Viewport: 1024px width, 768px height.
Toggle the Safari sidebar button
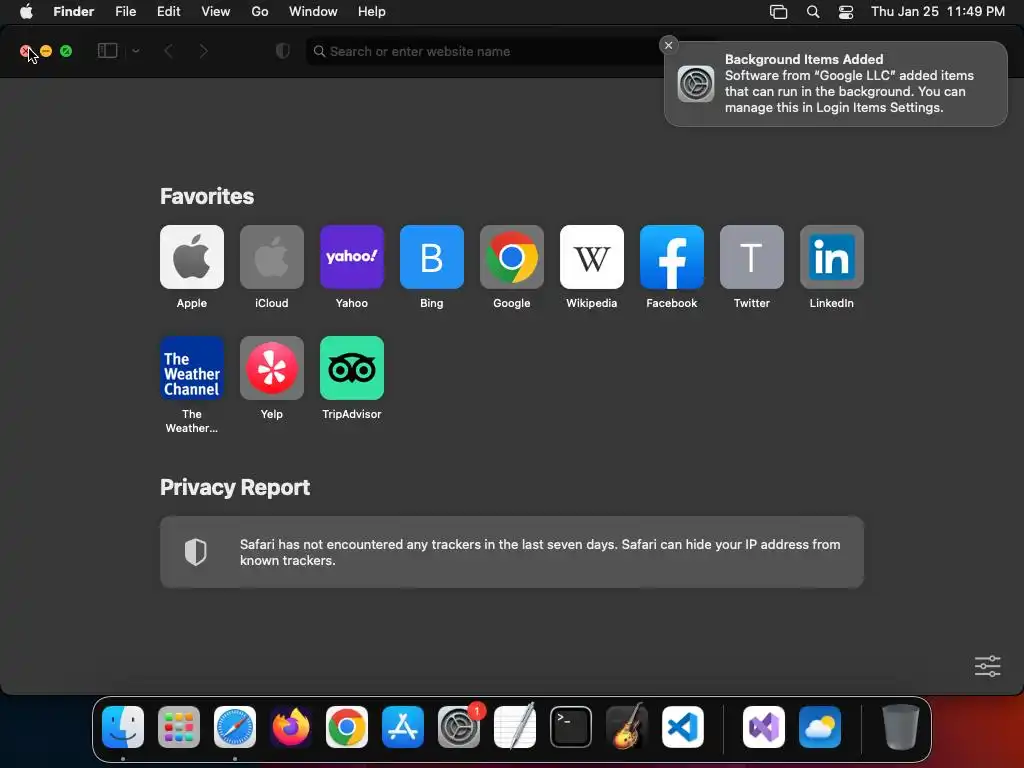click(x=107, y=51)
